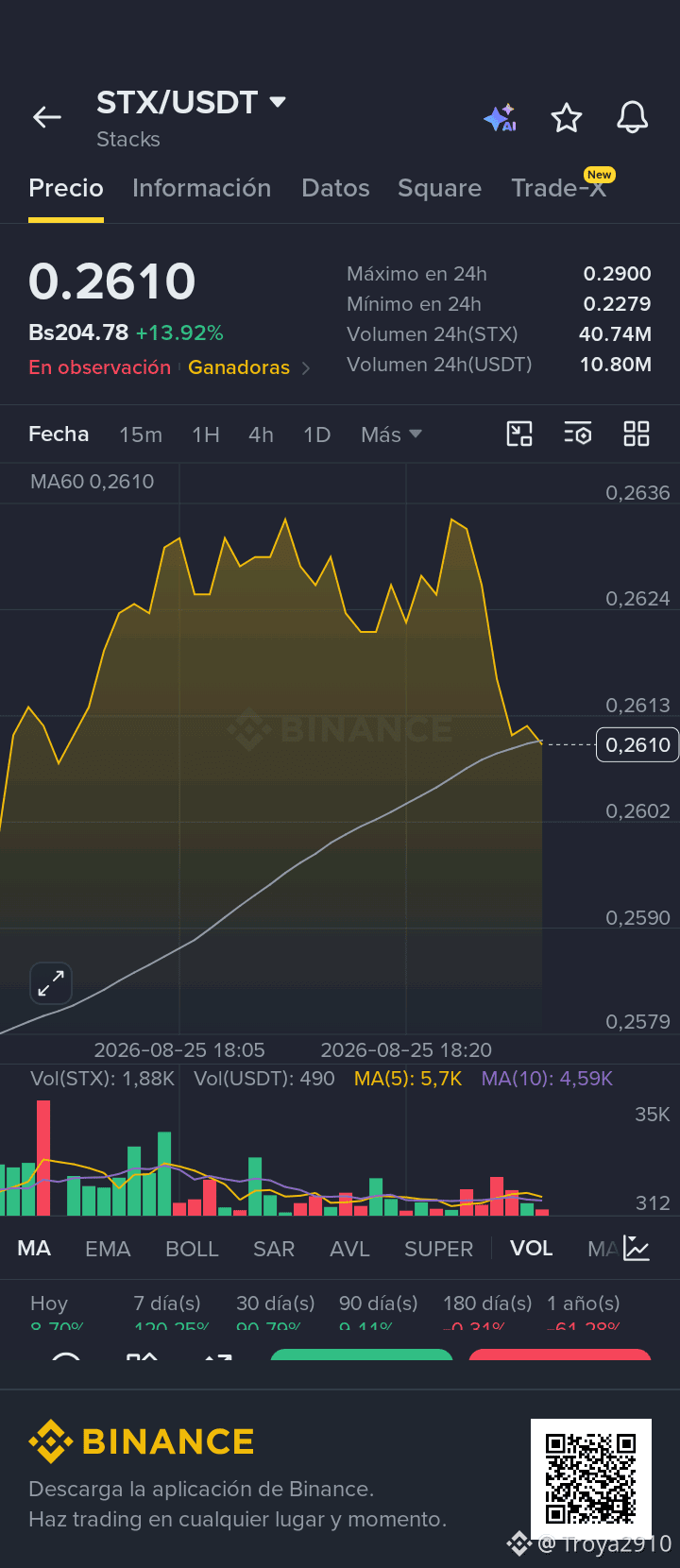
Task: Open Ganadoras chevron arrow
Action: [306, 368]
